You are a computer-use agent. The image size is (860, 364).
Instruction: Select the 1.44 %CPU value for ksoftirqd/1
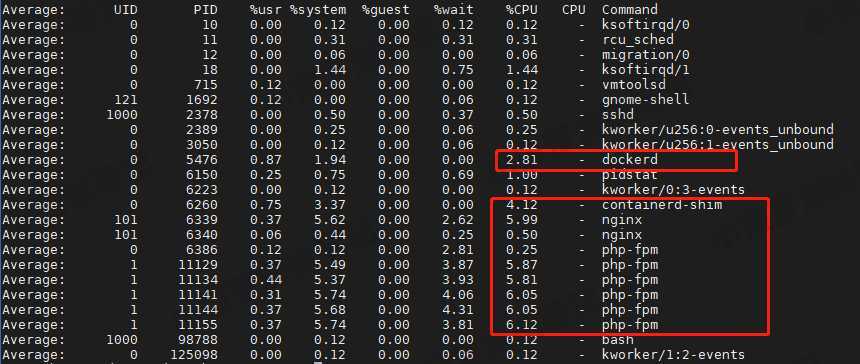(x=522, y=70)
